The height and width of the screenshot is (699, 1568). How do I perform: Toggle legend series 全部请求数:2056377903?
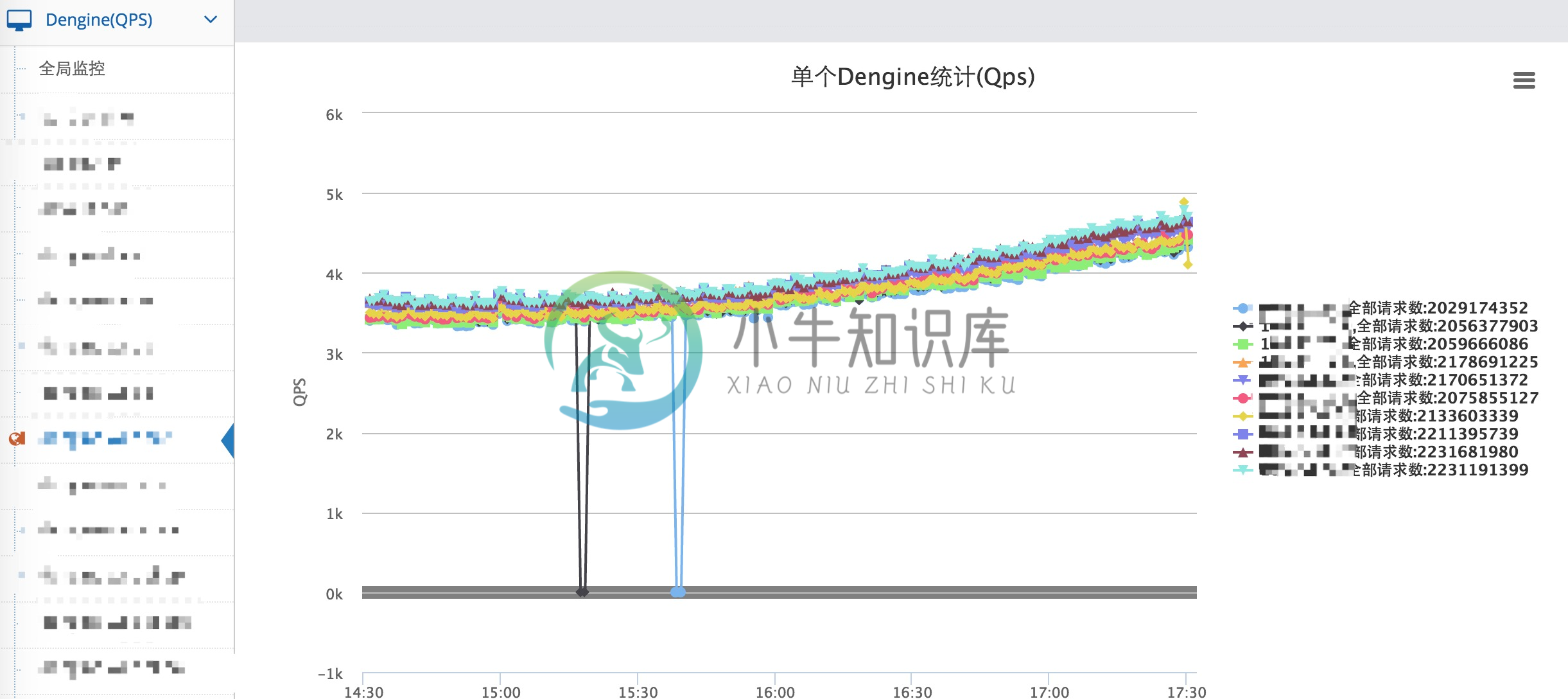click(1386, 326)
